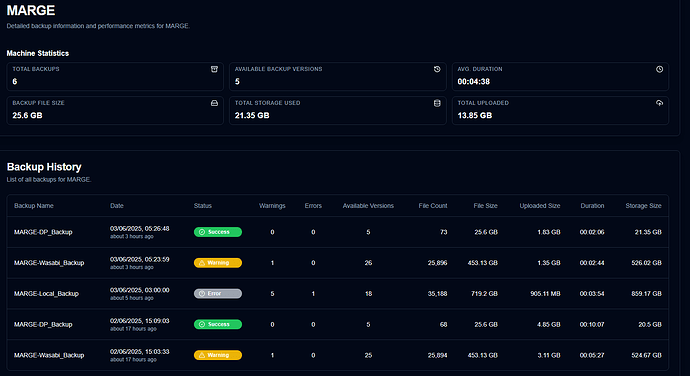Click the duration 00:10:07
The image size is (690, 376).
pyautogui.click(x=592, y=324)
